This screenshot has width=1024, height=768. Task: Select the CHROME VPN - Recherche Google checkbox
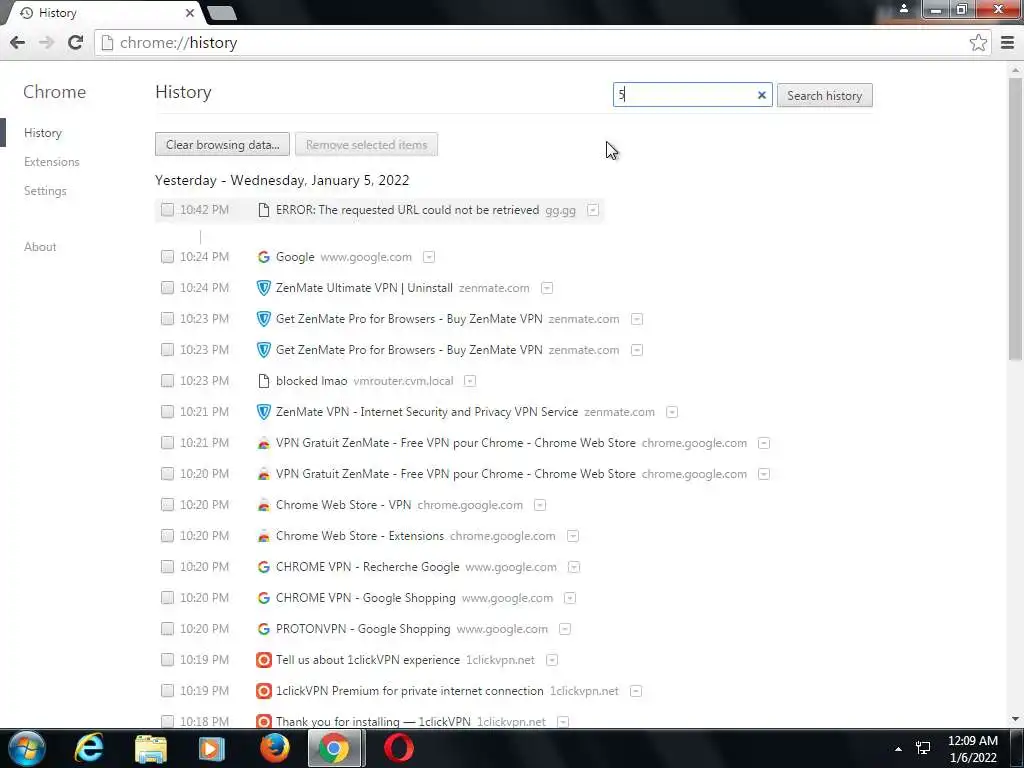point(167,567)
